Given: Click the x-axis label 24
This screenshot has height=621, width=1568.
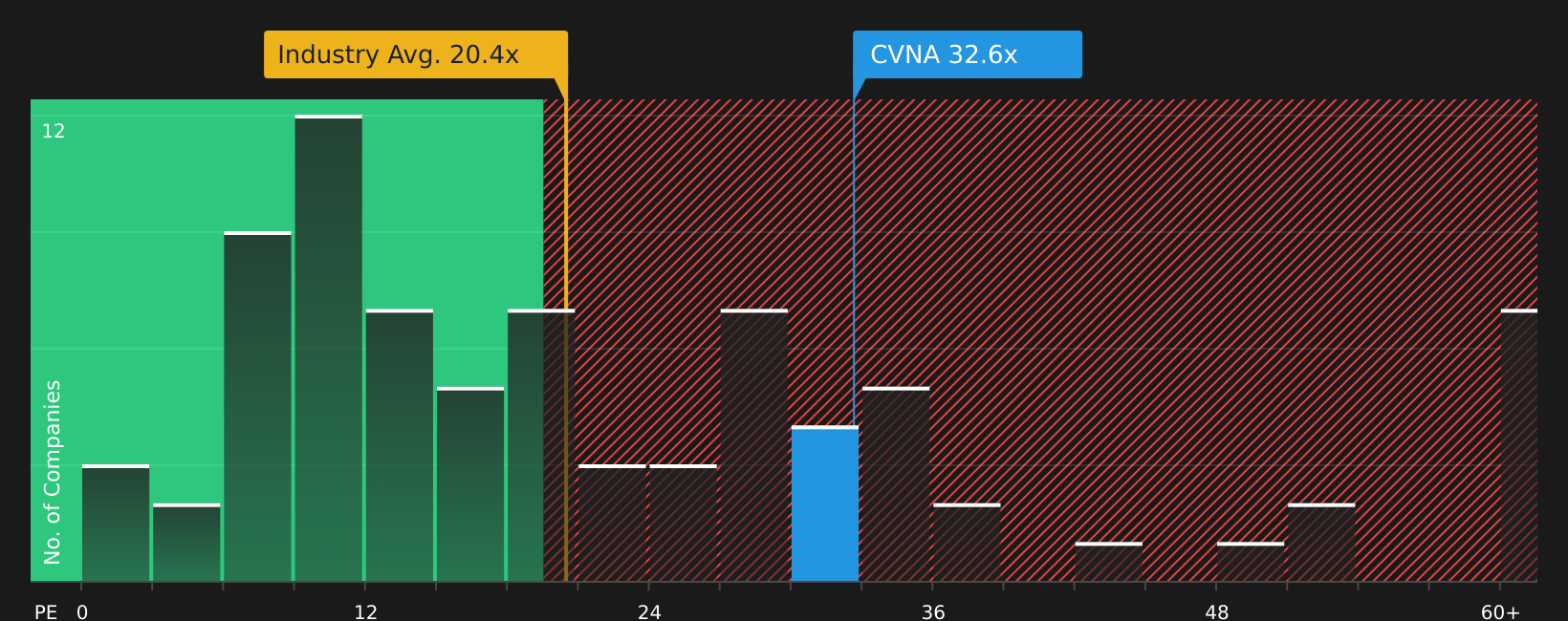Looking at the screenshot, I should [649, 612].
